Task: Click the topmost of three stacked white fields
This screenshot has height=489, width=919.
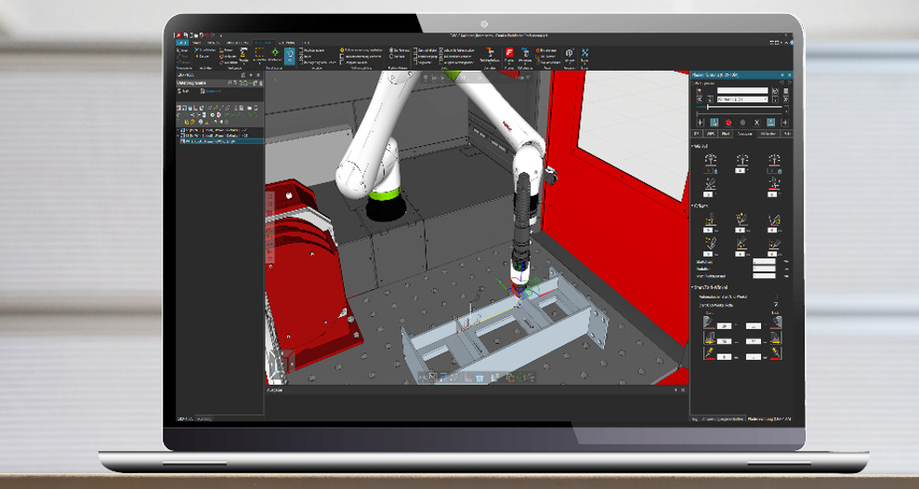Action: 764,262
